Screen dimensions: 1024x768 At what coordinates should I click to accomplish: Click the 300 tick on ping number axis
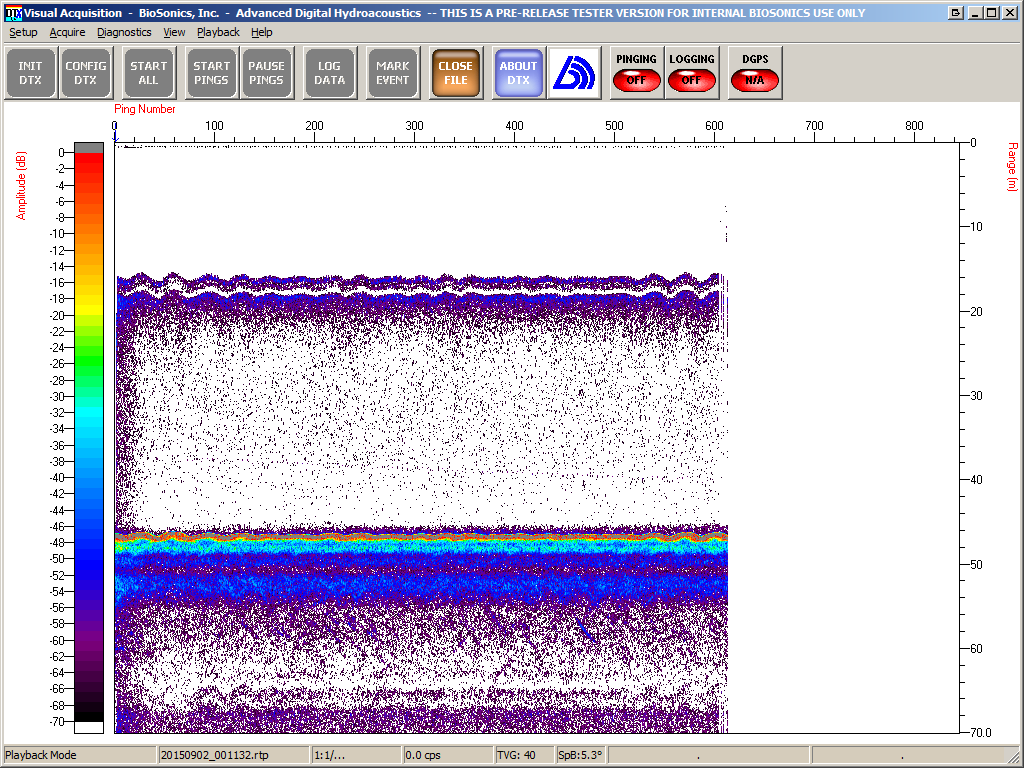414,125
